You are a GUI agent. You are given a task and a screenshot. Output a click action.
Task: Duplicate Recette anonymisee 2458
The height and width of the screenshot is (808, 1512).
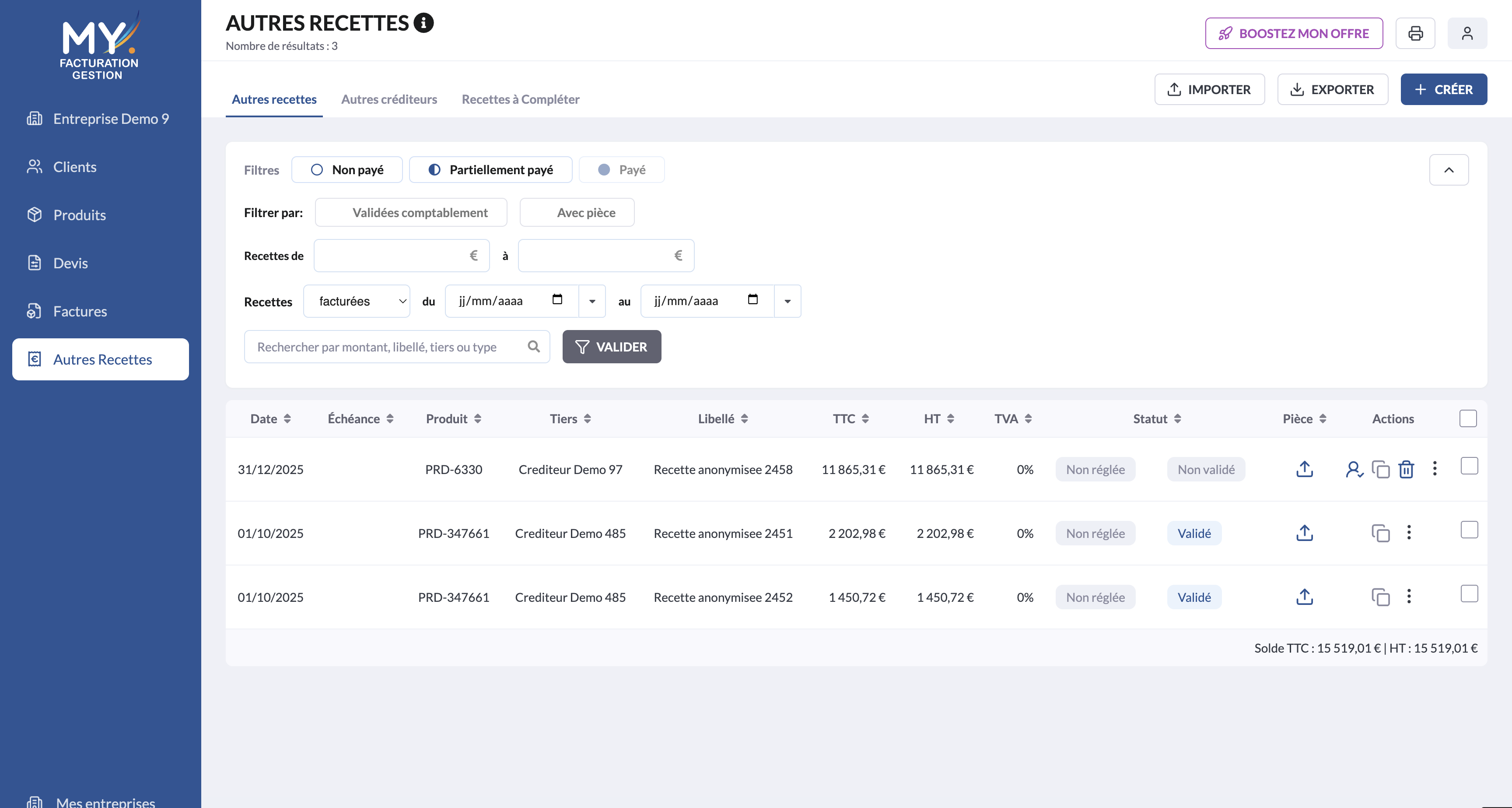click(x=1380, y=469)
